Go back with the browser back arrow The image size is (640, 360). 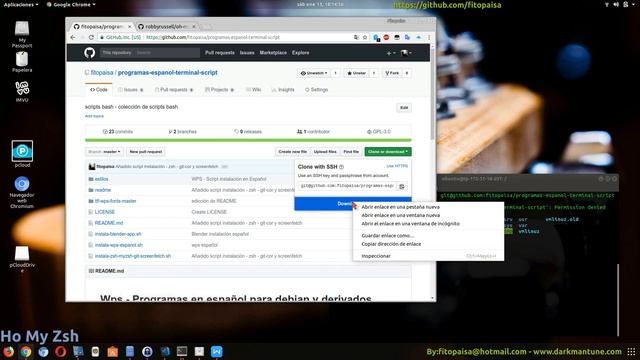pyautogui.click(x=73, y=37)
